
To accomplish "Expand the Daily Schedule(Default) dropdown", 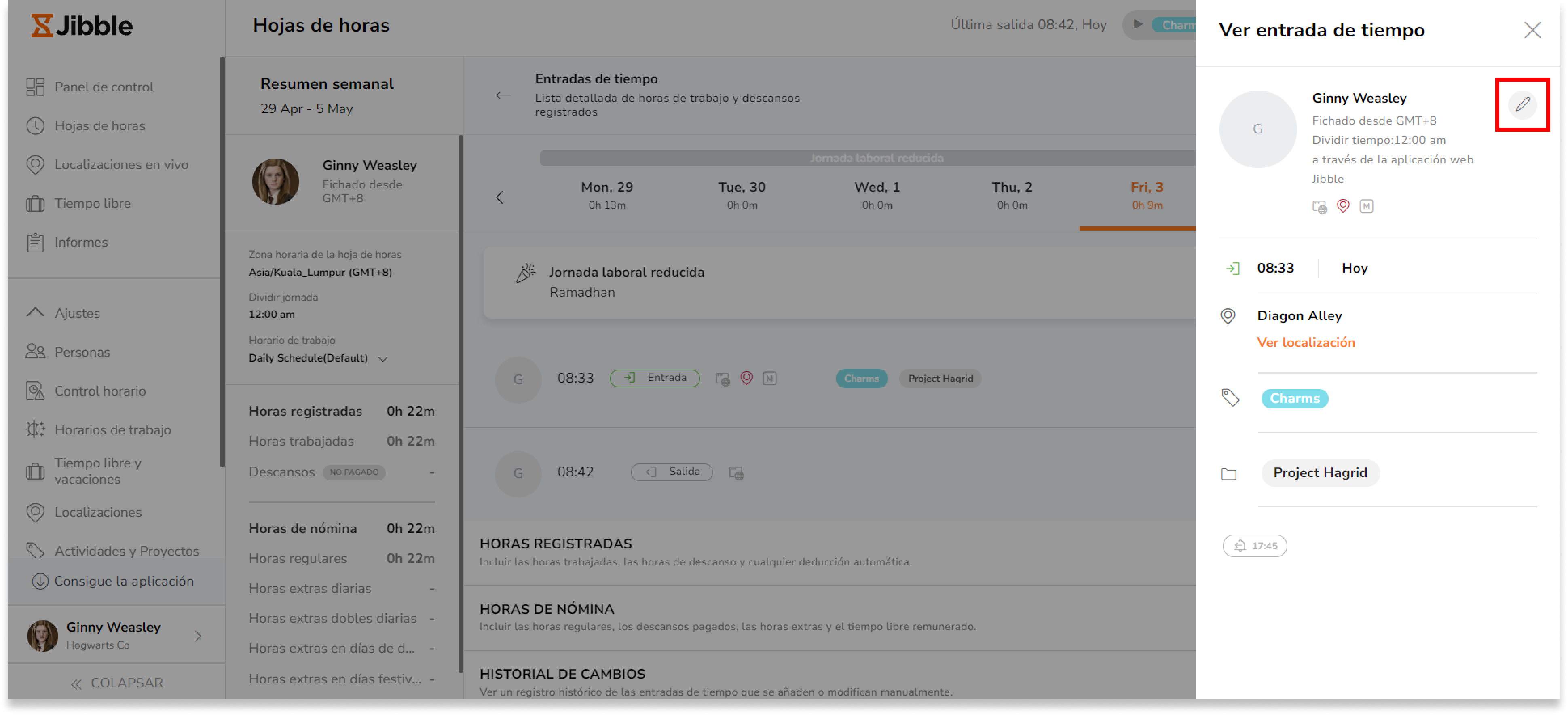I will point(382,359).
